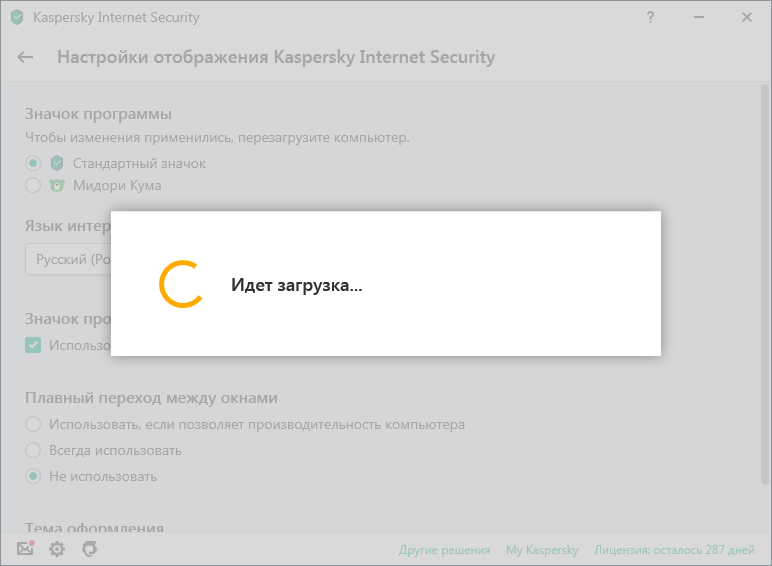This screenshot has height=566, width=772.
Task: Select the Стандартный значок radio button
Action: (x=33, y=163)
